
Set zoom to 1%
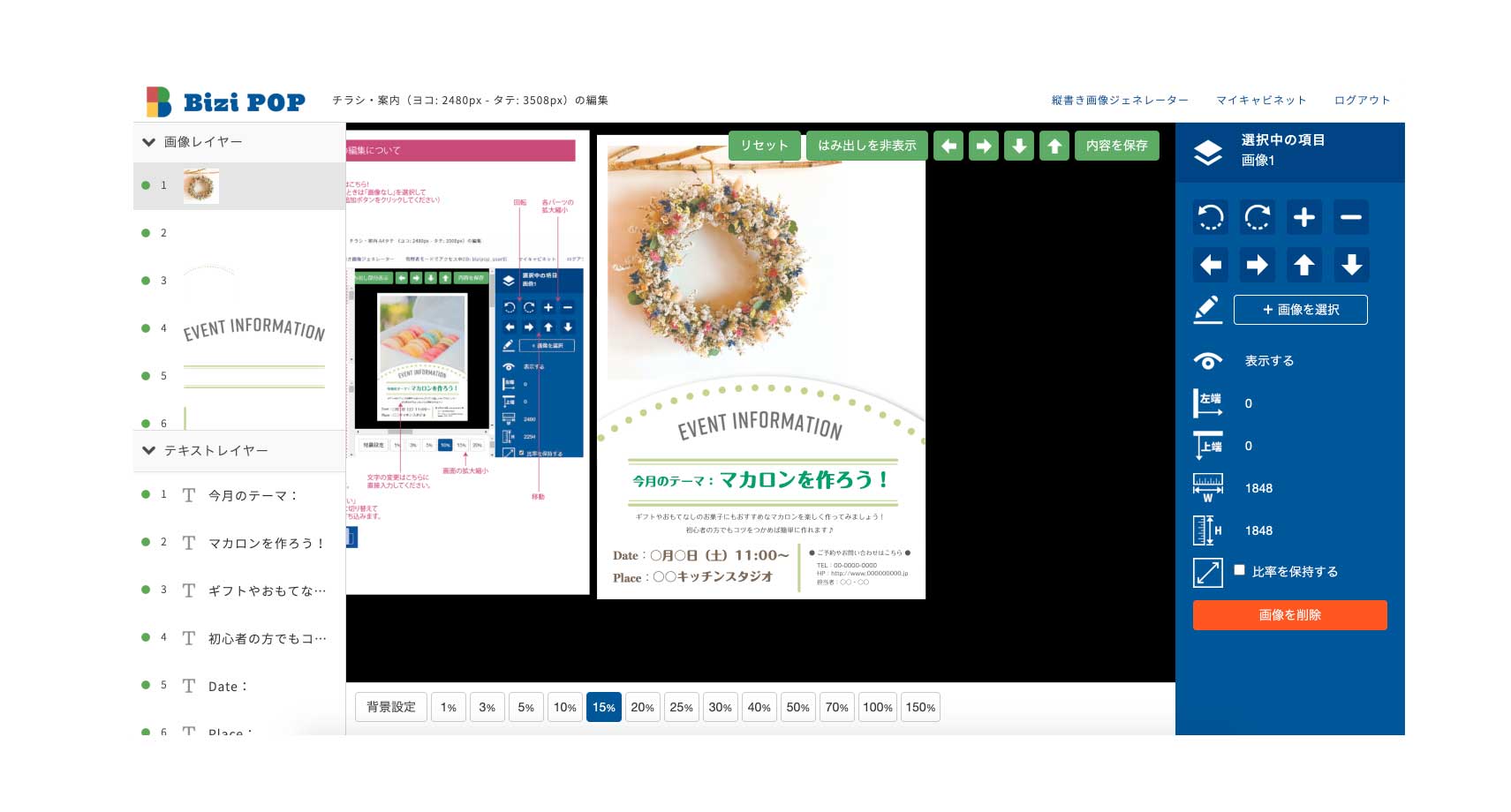tap(449, 707)
